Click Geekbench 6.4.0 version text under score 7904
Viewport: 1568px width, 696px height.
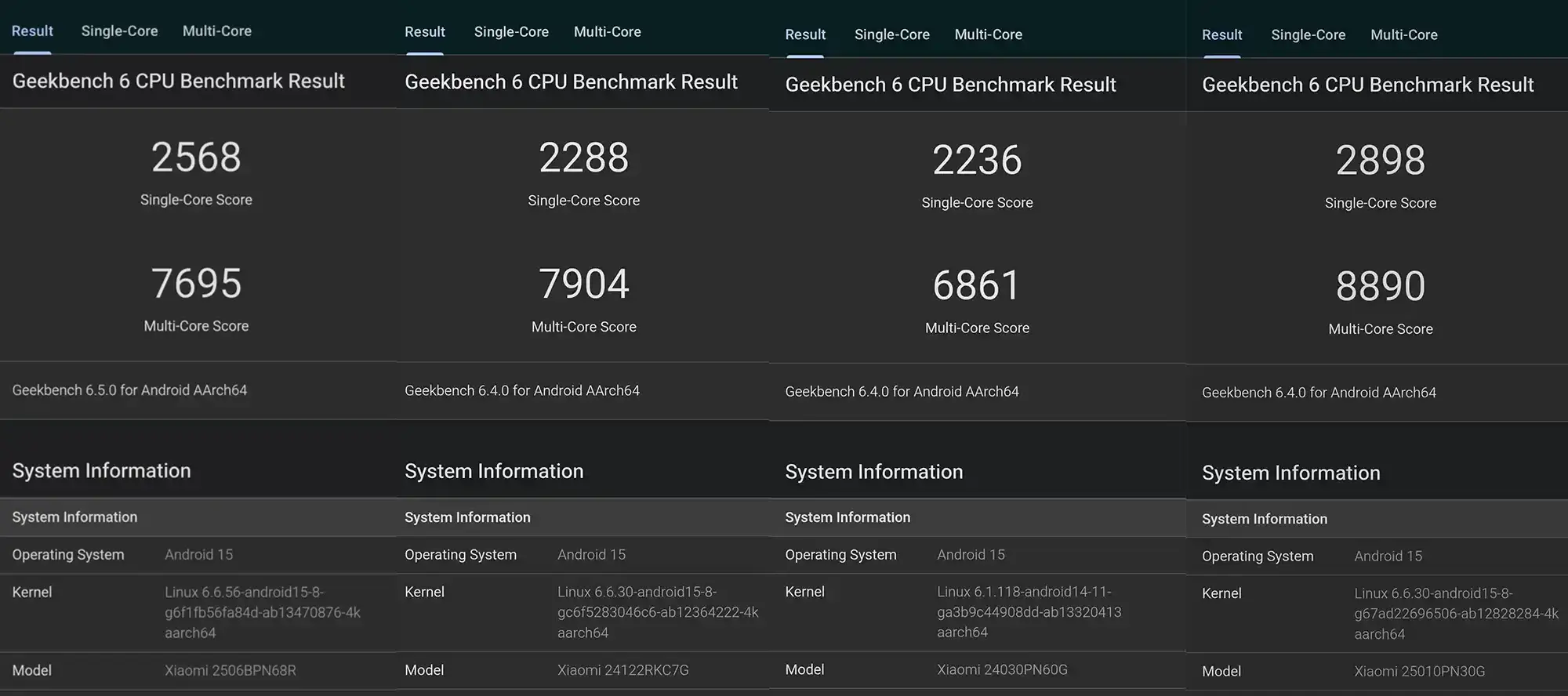pos(522,391)
